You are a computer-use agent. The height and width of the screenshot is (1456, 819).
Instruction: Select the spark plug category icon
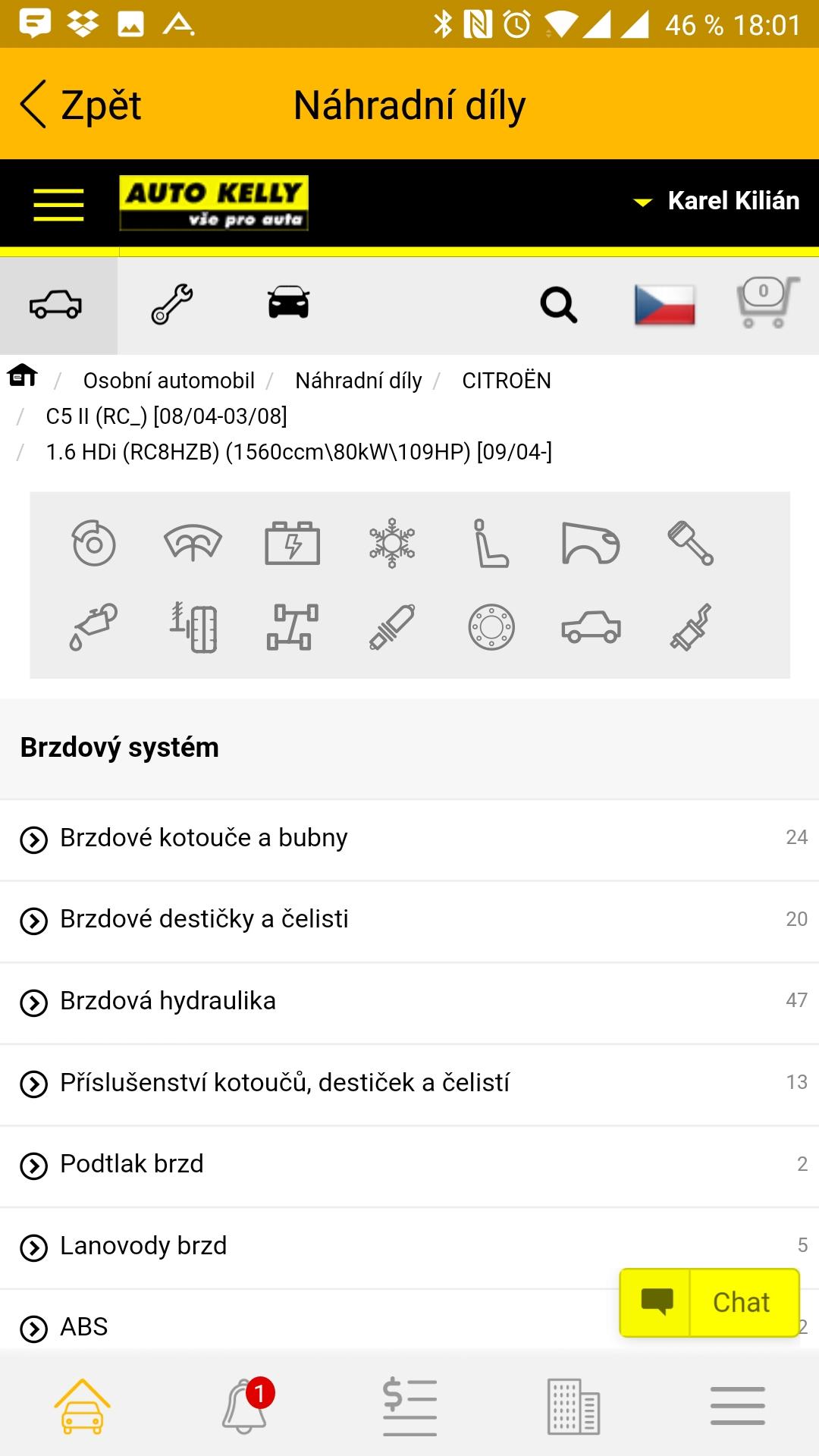(x=392, y=627)
